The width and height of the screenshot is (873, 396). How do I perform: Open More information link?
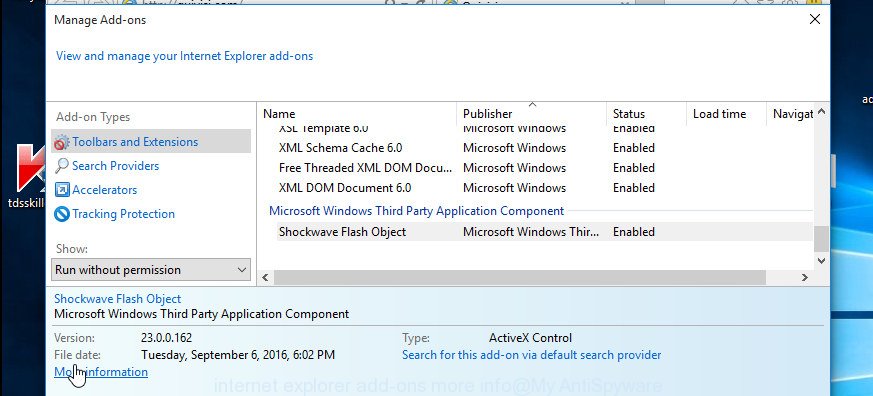pyautogui.click(x=101, y=372)
